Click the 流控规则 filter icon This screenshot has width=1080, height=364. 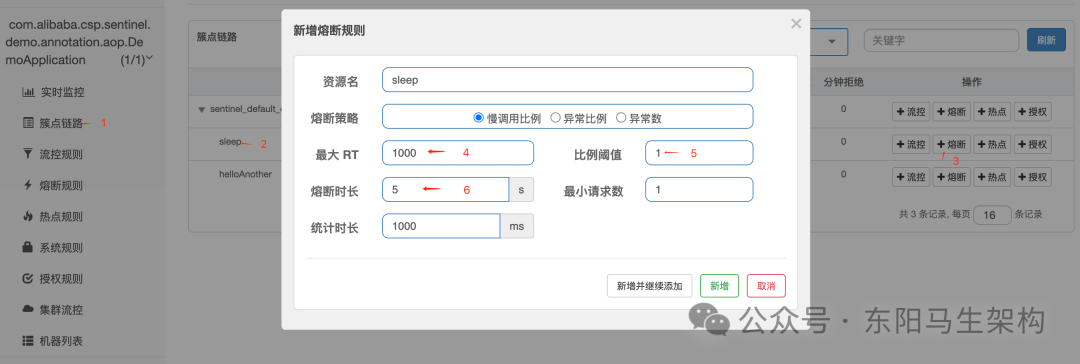(28, 154)
